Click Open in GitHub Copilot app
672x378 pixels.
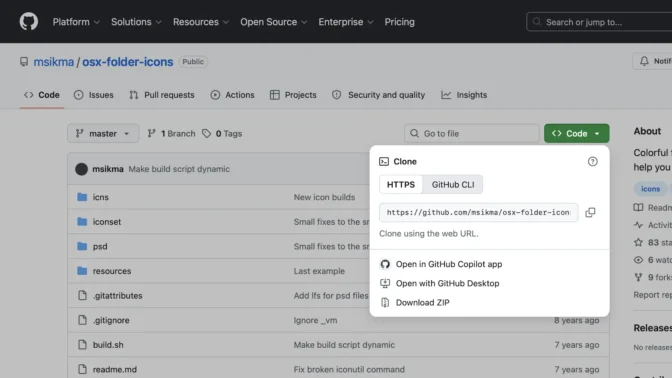[449, 264]
